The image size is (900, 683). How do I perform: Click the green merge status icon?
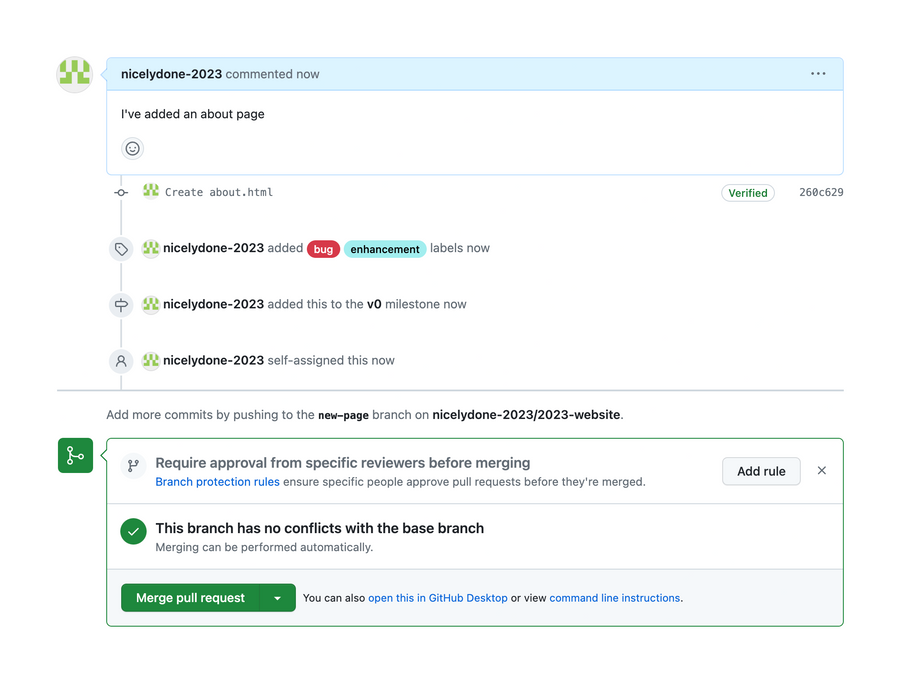click(75, 455)
